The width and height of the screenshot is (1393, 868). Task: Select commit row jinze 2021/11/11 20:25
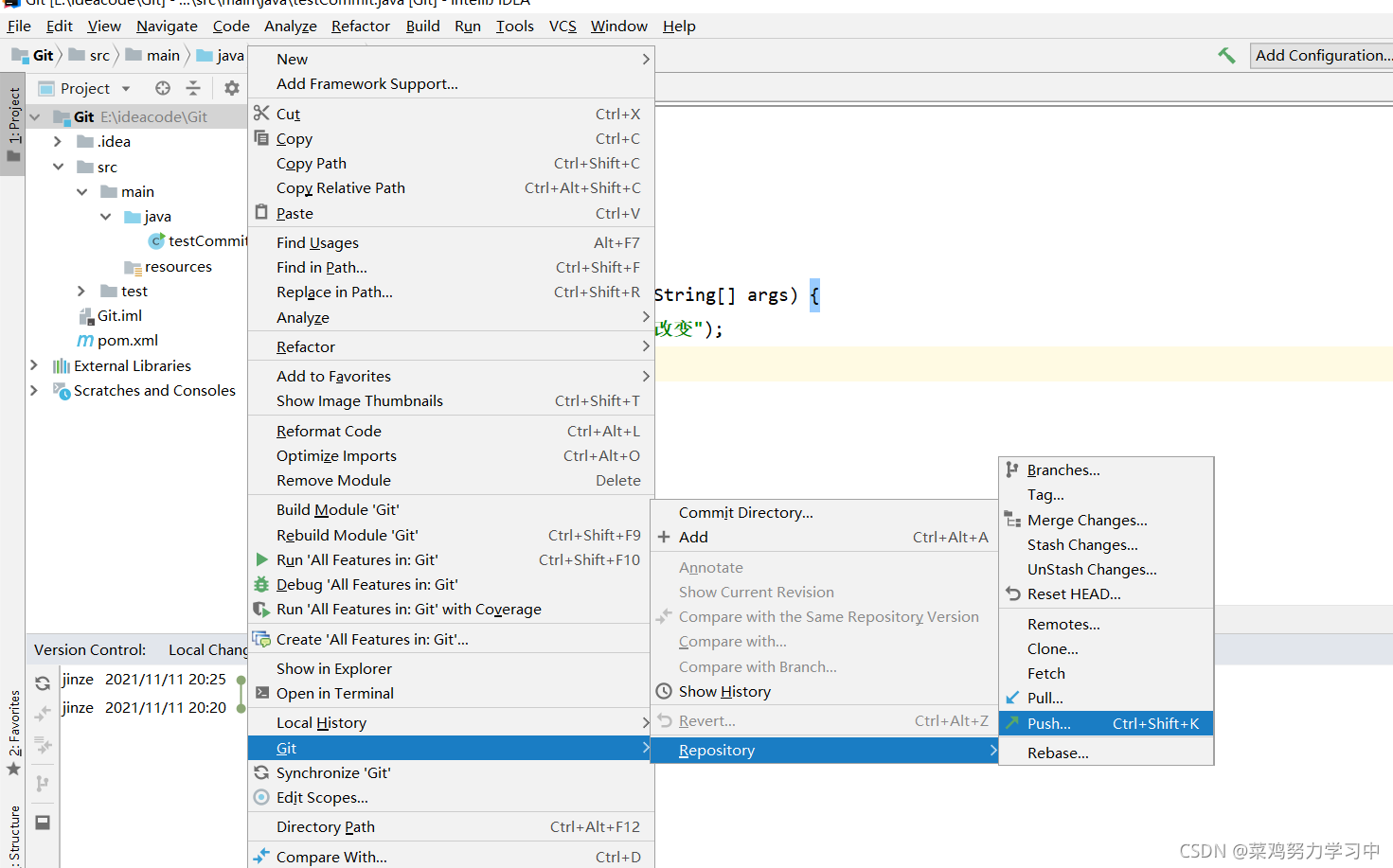144,679
